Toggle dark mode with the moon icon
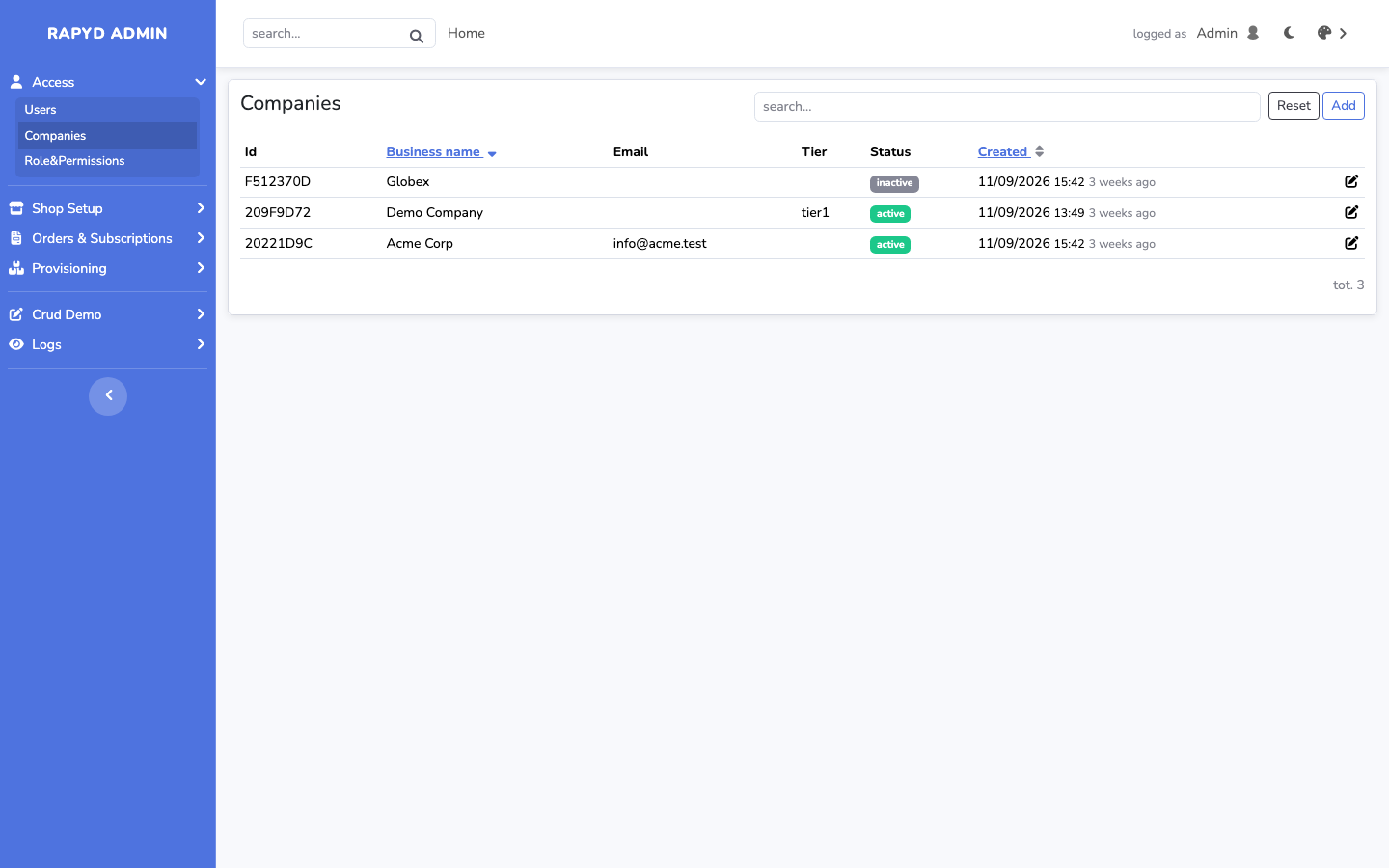This screenshot has height=868, width=1389. (1289, 33)
